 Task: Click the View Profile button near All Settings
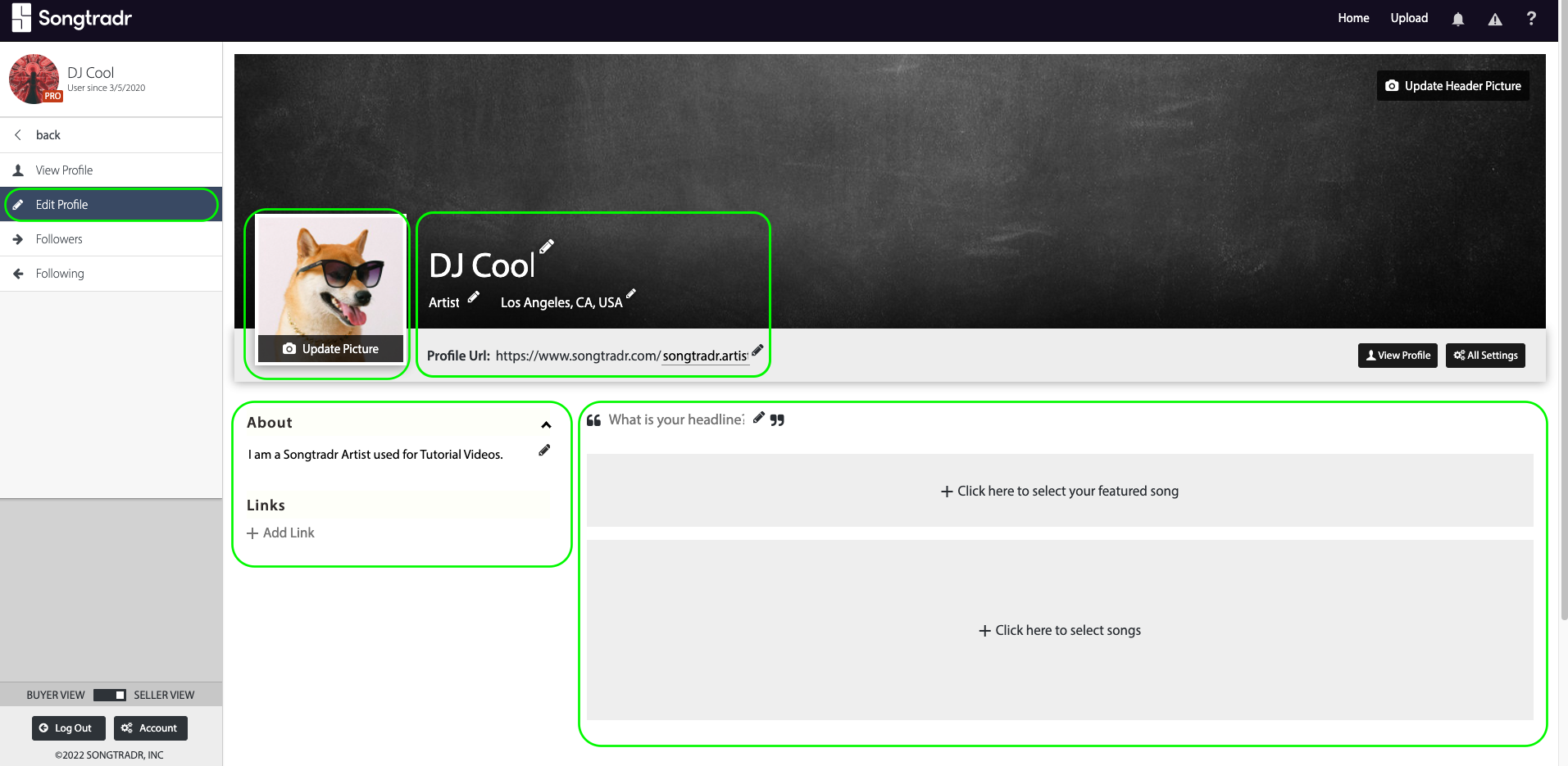[x=1398, y=356]
